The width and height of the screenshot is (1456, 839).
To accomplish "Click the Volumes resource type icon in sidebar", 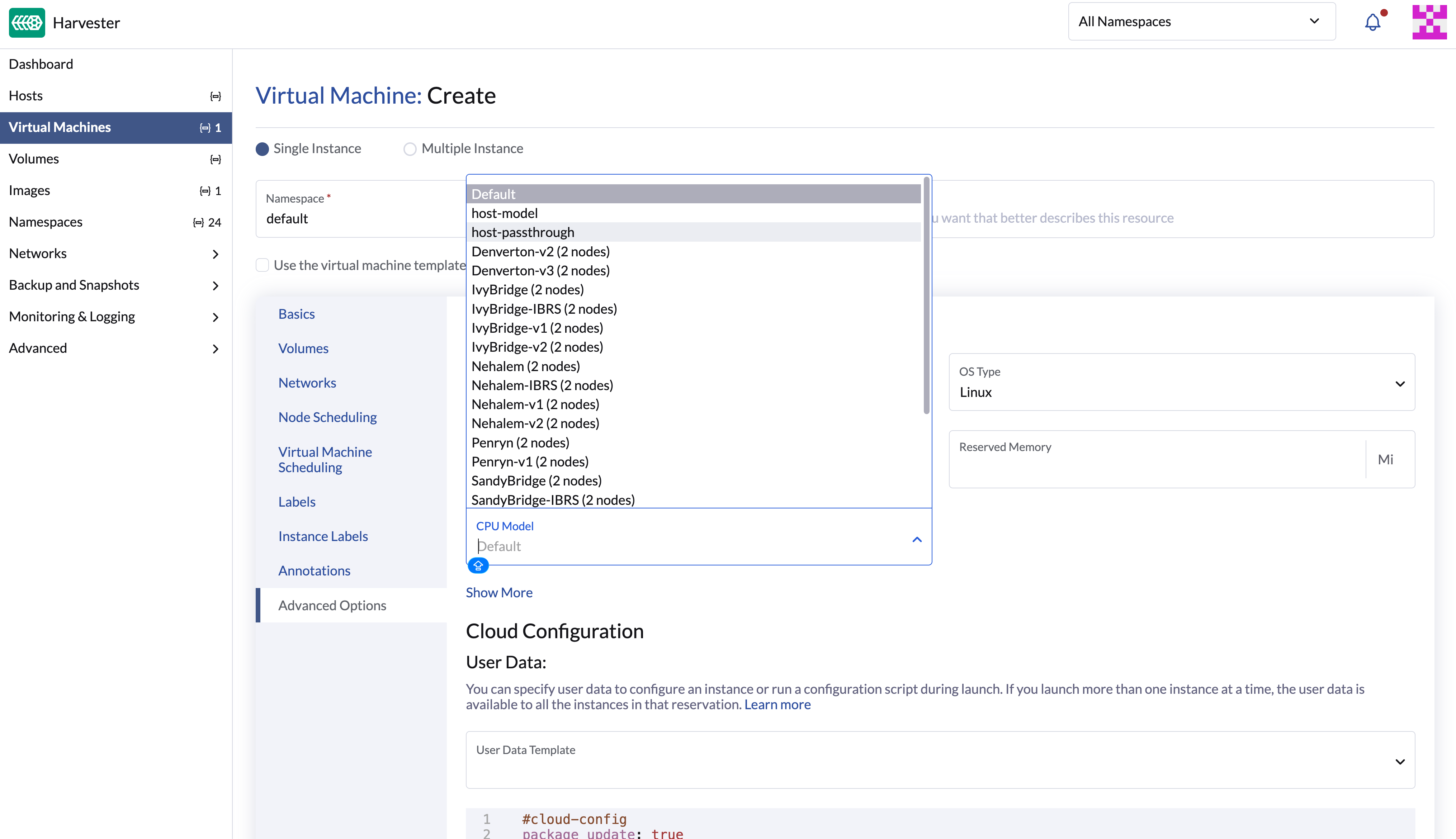I will pos(216,160).
